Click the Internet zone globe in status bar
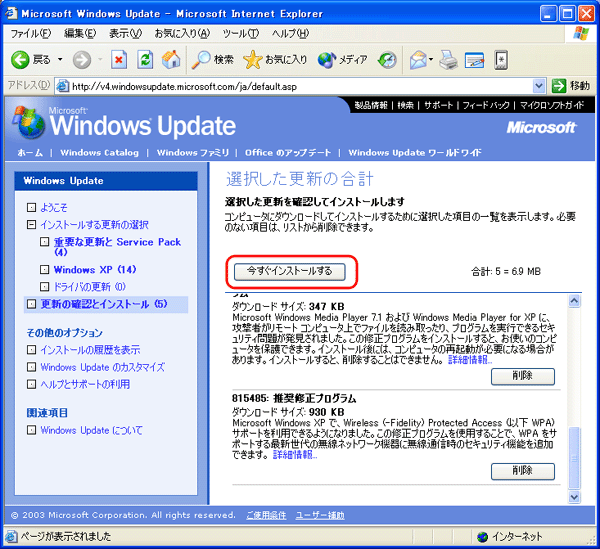Screen dimensions: 600x549 (x=483, y=537)
